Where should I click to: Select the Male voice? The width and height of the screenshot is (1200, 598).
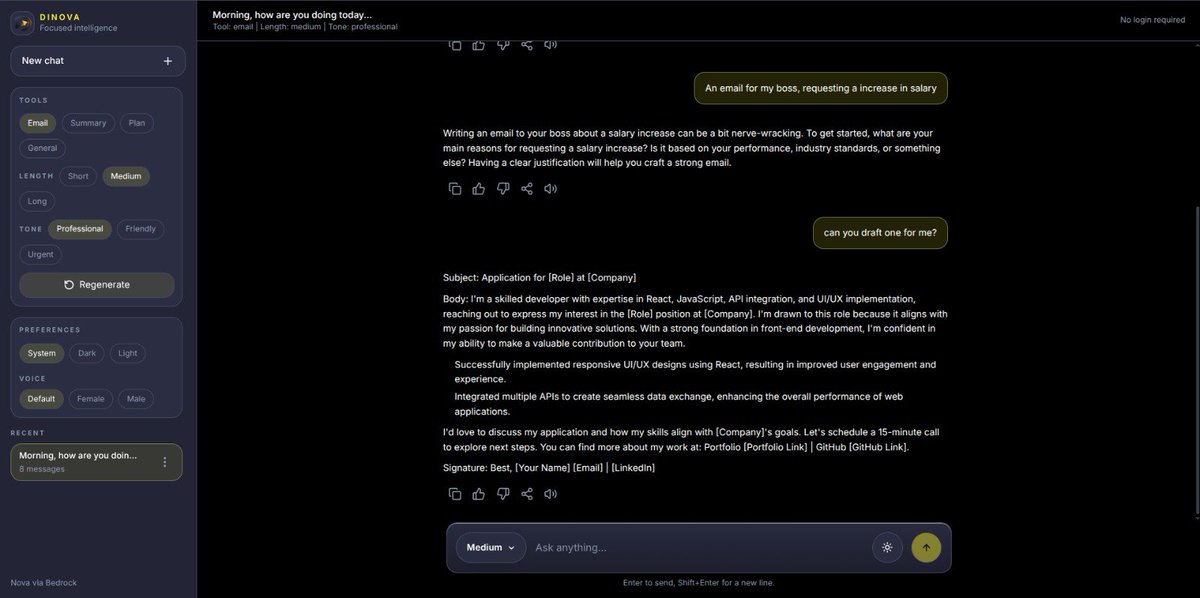[136, 399]
